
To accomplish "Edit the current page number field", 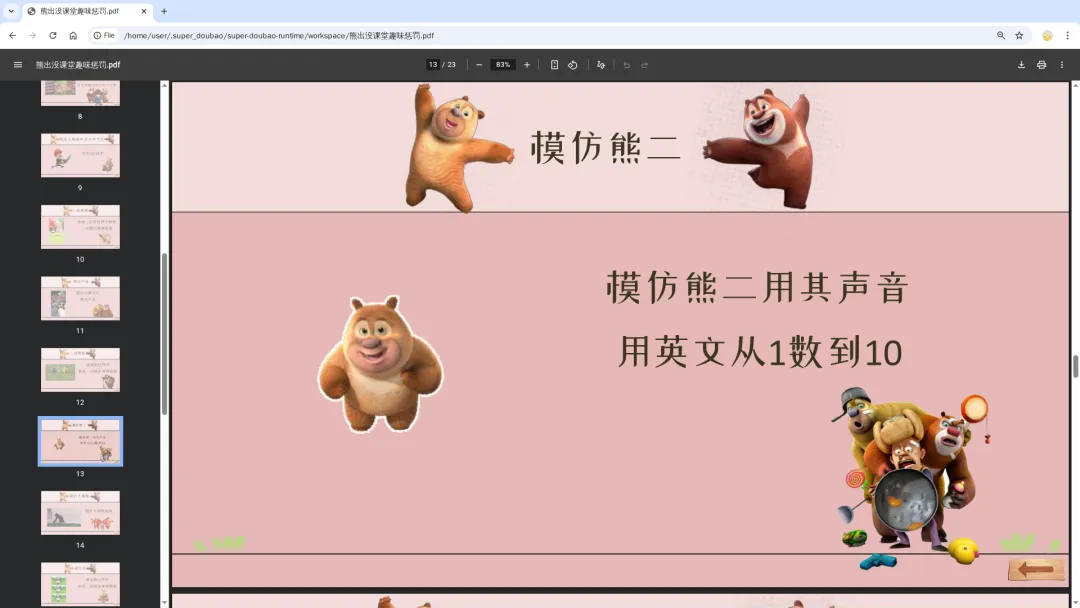I will pos(433,65).
